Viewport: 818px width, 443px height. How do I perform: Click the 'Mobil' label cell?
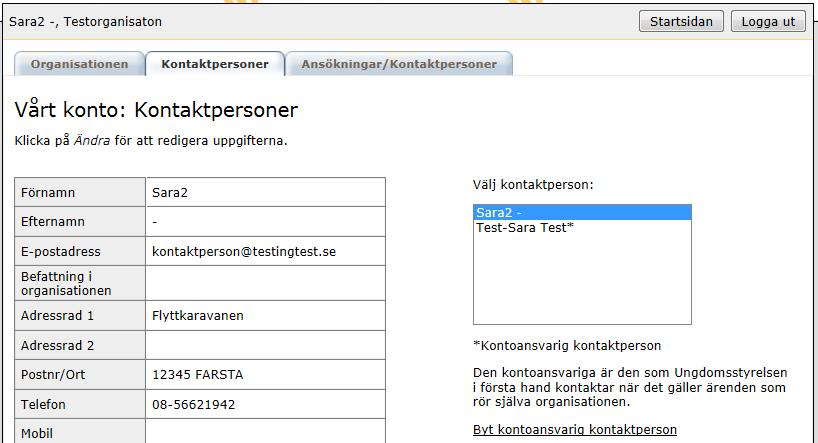coord(80,432)
